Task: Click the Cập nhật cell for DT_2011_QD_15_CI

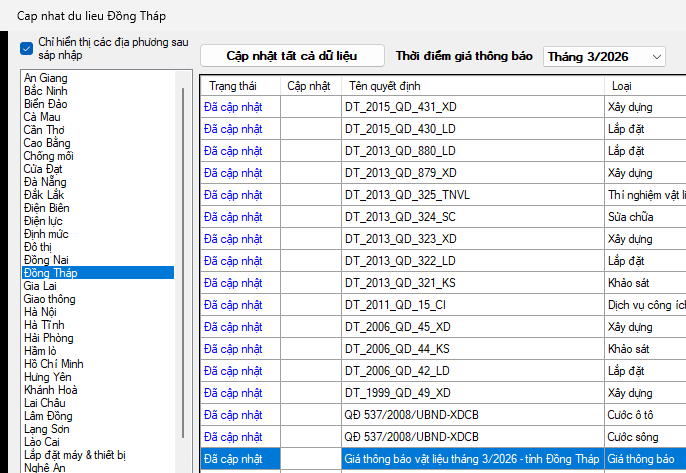Action: [x=310, y=305]
